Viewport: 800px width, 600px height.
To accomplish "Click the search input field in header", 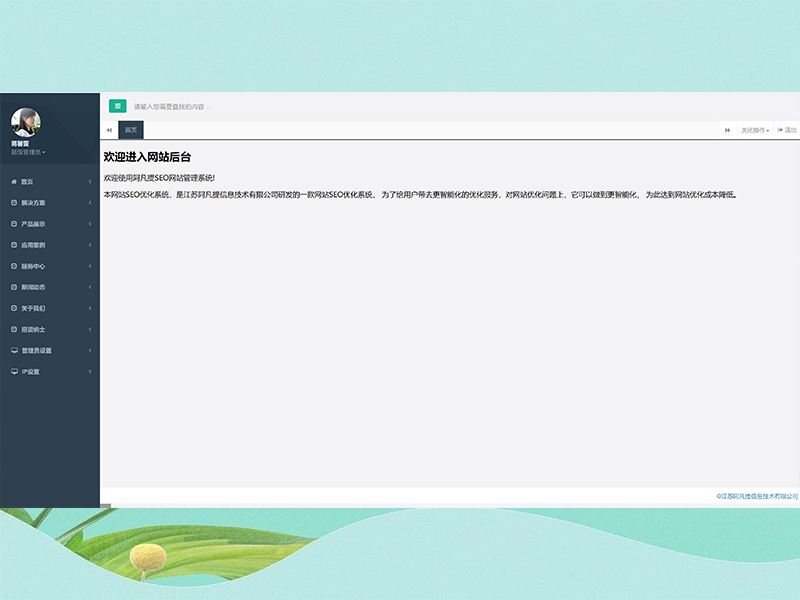I will coord(300,106).
